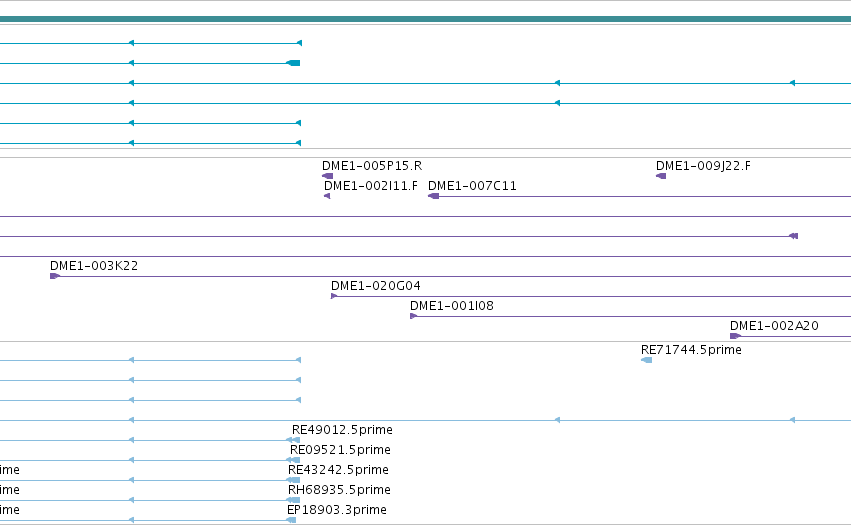The image size is (851, 525).
Task: Pick the DME1-020G04 feature label
Action: click(376, 286)
